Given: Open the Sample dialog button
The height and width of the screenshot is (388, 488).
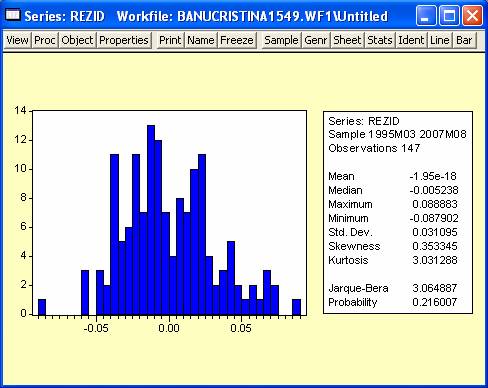Looking at the screenshot, I should [x=281, y=40].
